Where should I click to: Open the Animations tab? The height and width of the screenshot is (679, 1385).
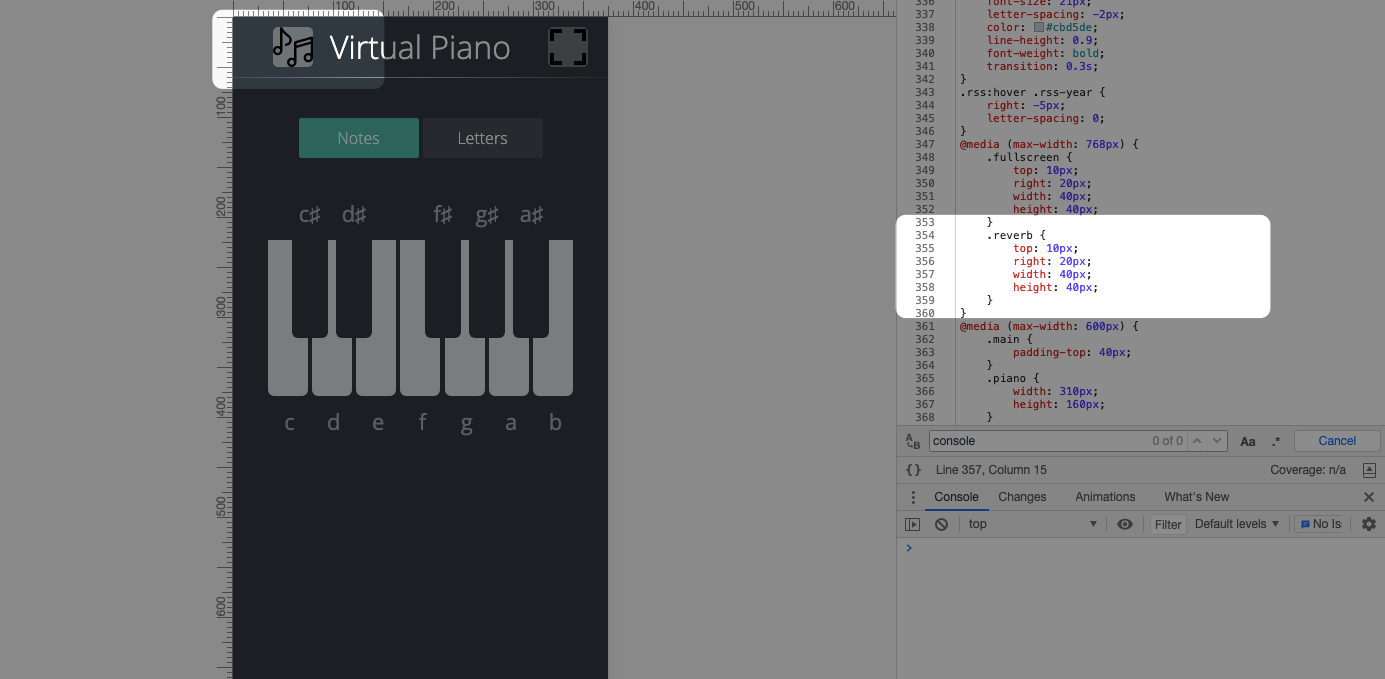point(1105,497)
